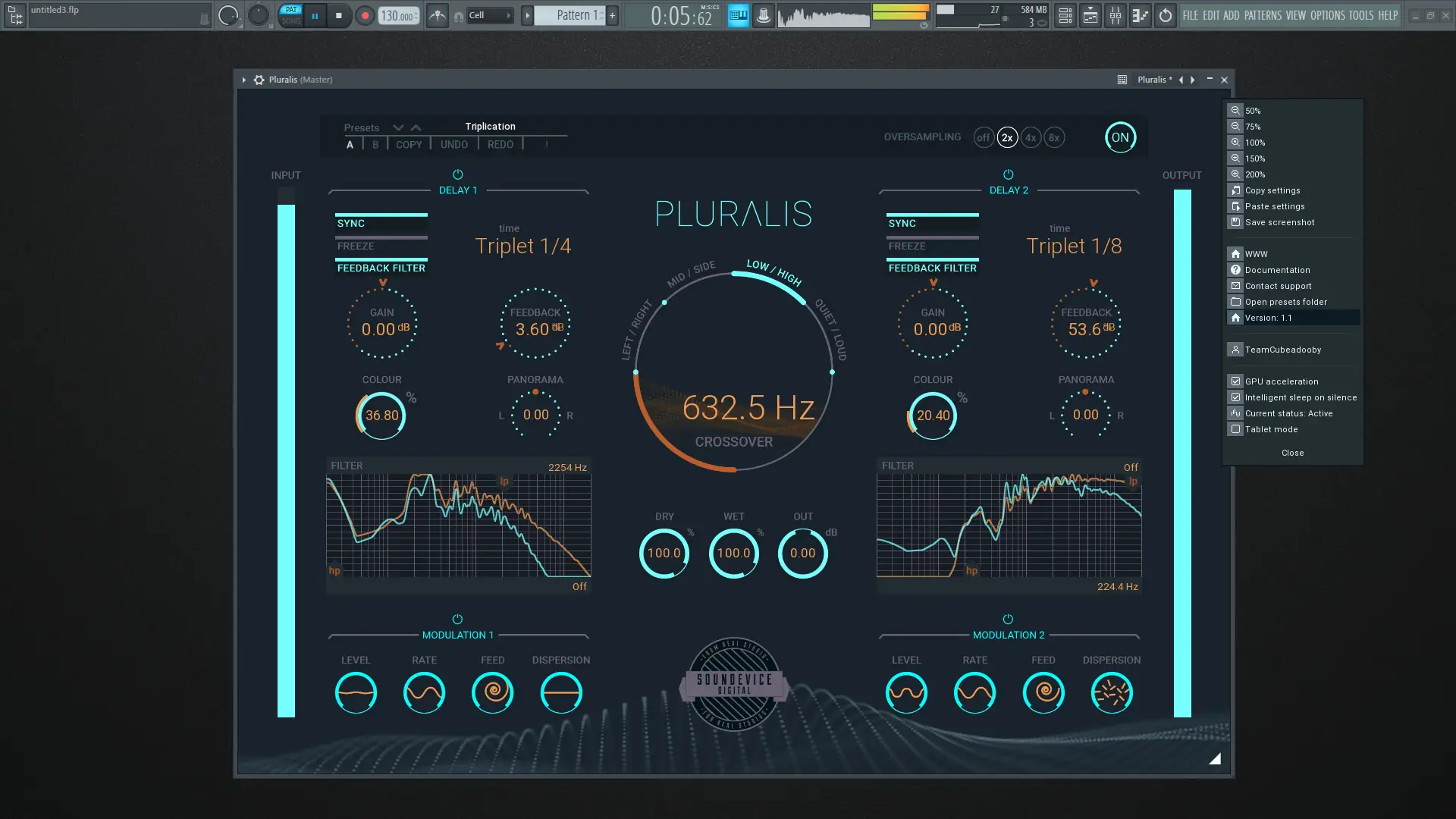Click the WET level knob
The image size is (1456, 819).
click(733, 554)
